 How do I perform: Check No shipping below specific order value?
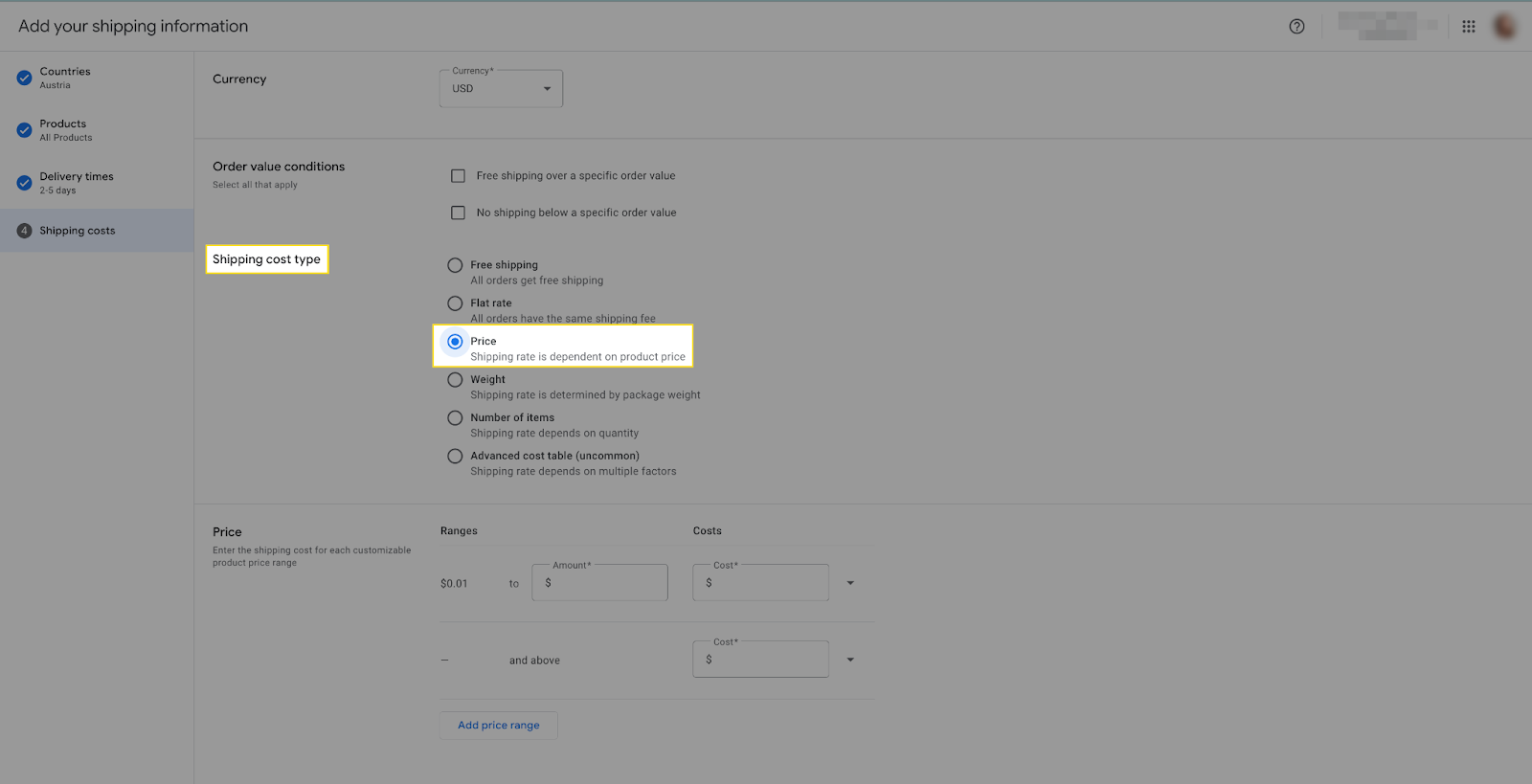coord(458,213)
